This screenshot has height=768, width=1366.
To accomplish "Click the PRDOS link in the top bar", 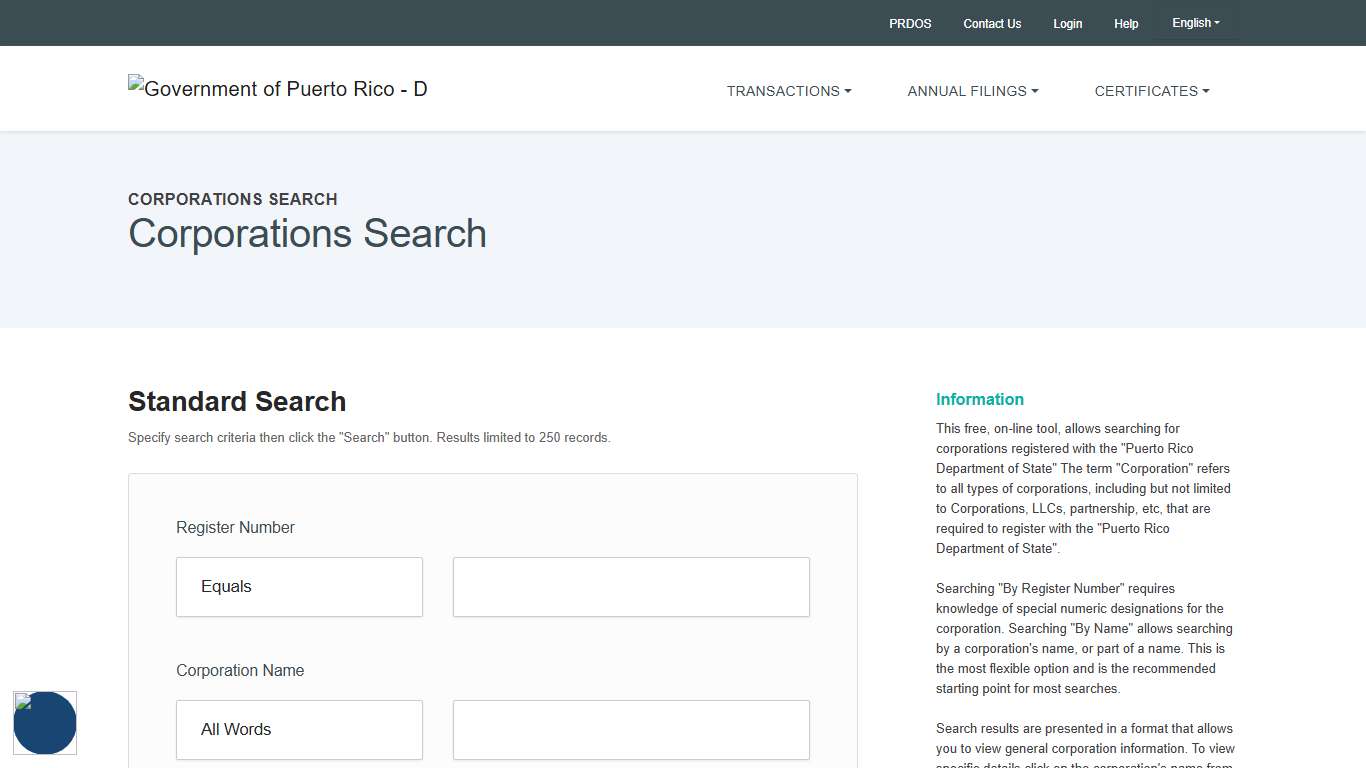I will pos(909,23).
